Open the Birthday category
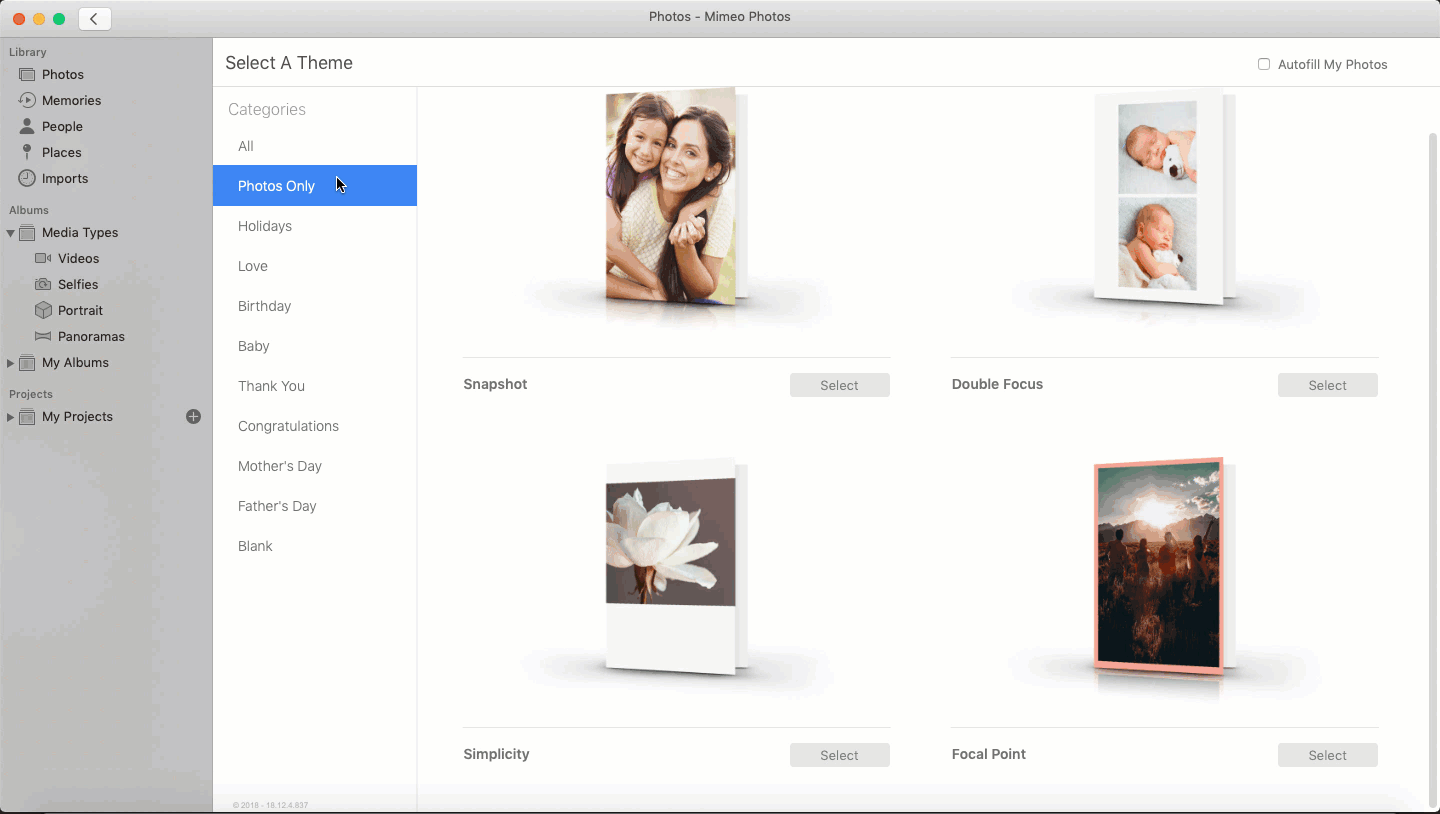Image resolution: width=1440 pixels, height=814 pixels. tap(315, 306)
